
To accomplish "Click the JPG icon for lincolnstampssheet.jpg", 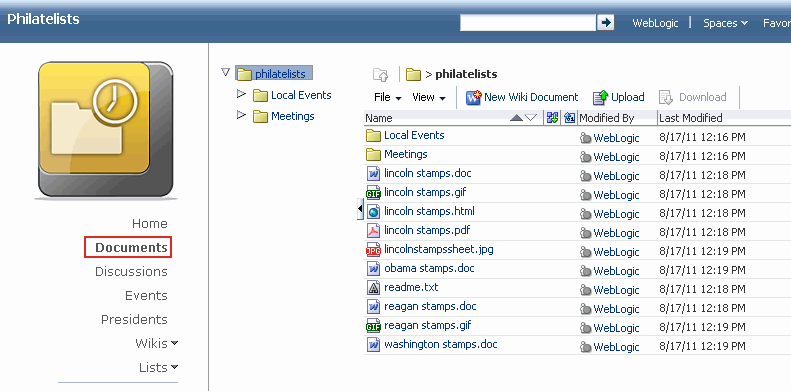I will (x=373, y=250).
